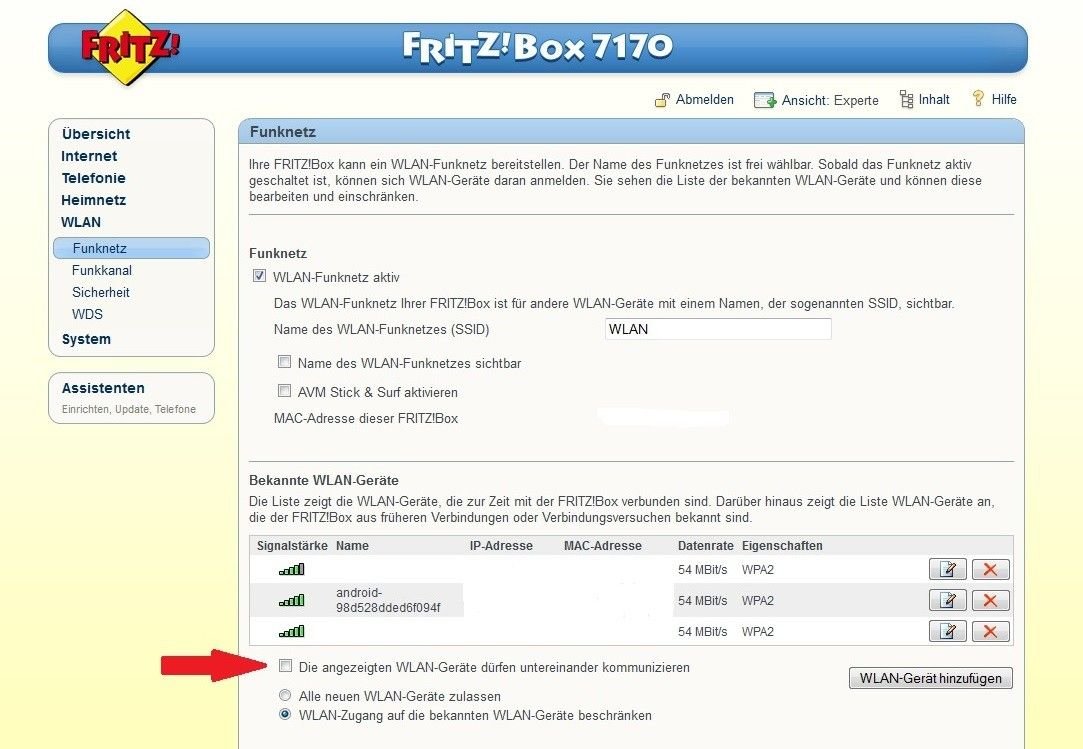Click the Ansicht: Experte icon
Image resolution: width=1083 pixels, height=749 pixels.
pyautogui.click(x=765, y=100)
